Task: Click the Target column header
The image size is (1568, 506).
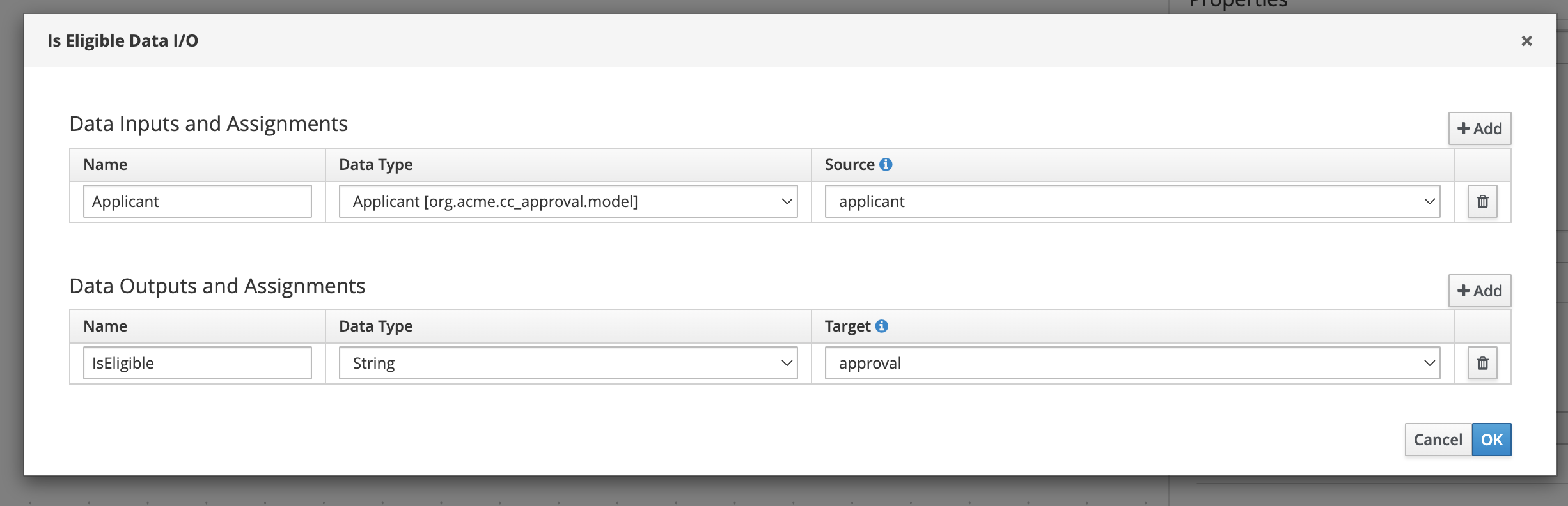Action: (847, 326)
